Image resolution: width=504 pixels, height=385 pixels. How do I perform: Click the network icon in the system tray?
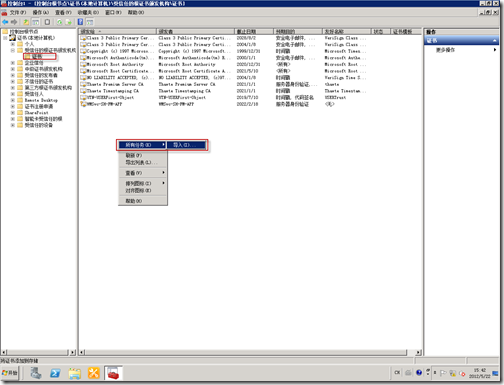(453, 373)
